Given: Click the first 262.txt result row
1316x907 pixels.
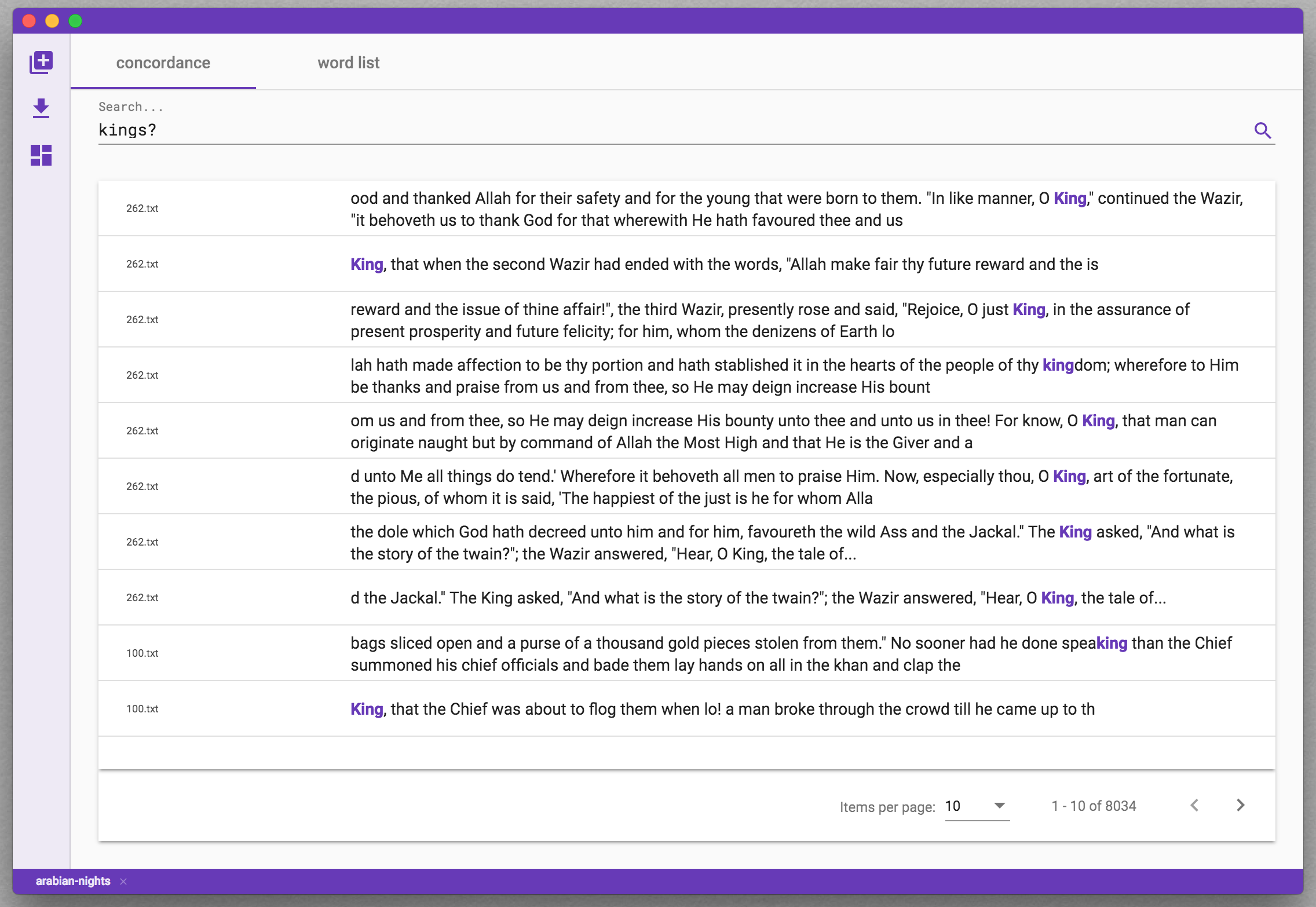Looking at the screenshot, I should click(x=686, y=209).
